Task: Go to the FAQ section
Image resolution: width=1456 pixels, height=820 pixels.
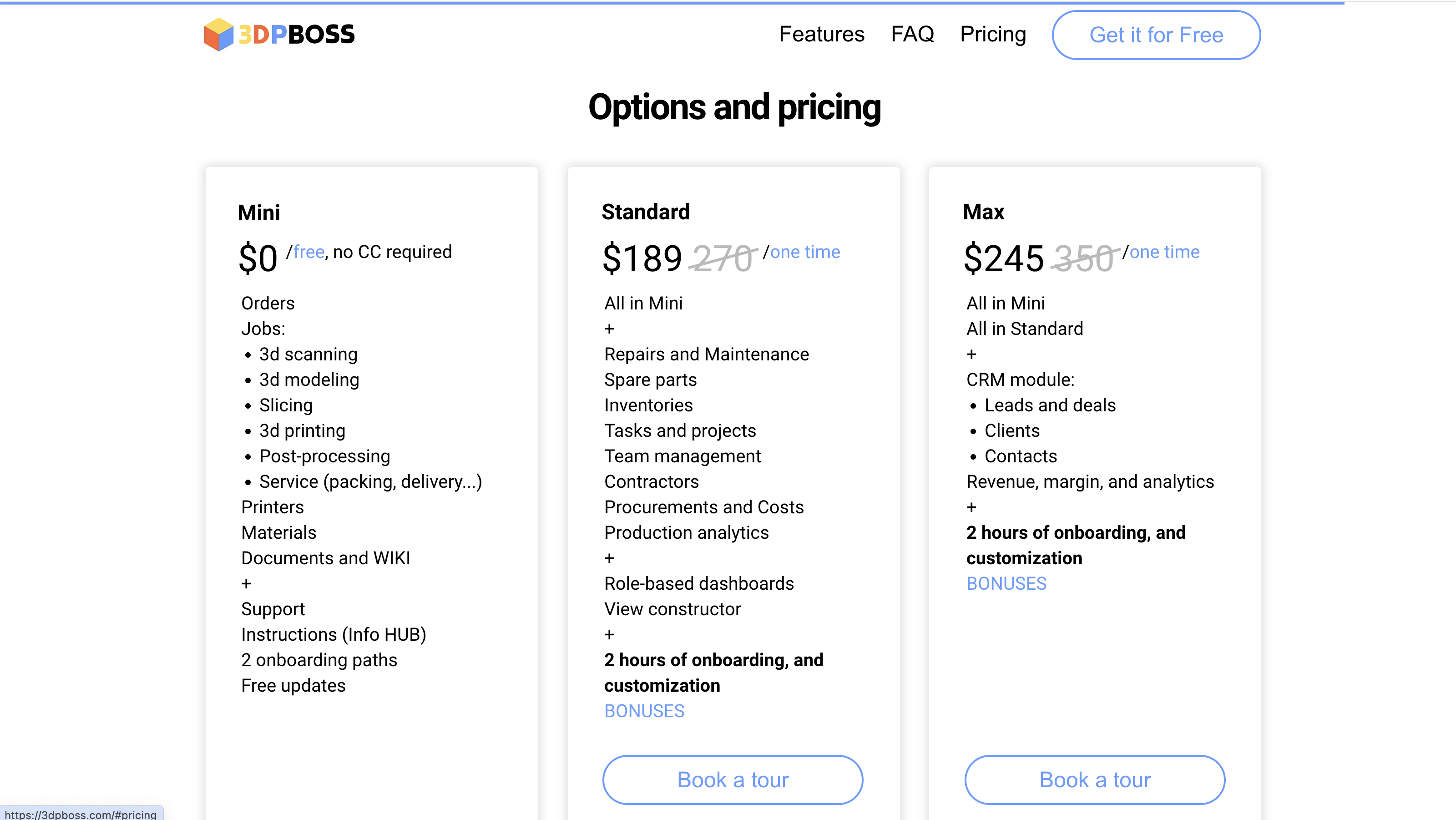Action: (912, 35)
